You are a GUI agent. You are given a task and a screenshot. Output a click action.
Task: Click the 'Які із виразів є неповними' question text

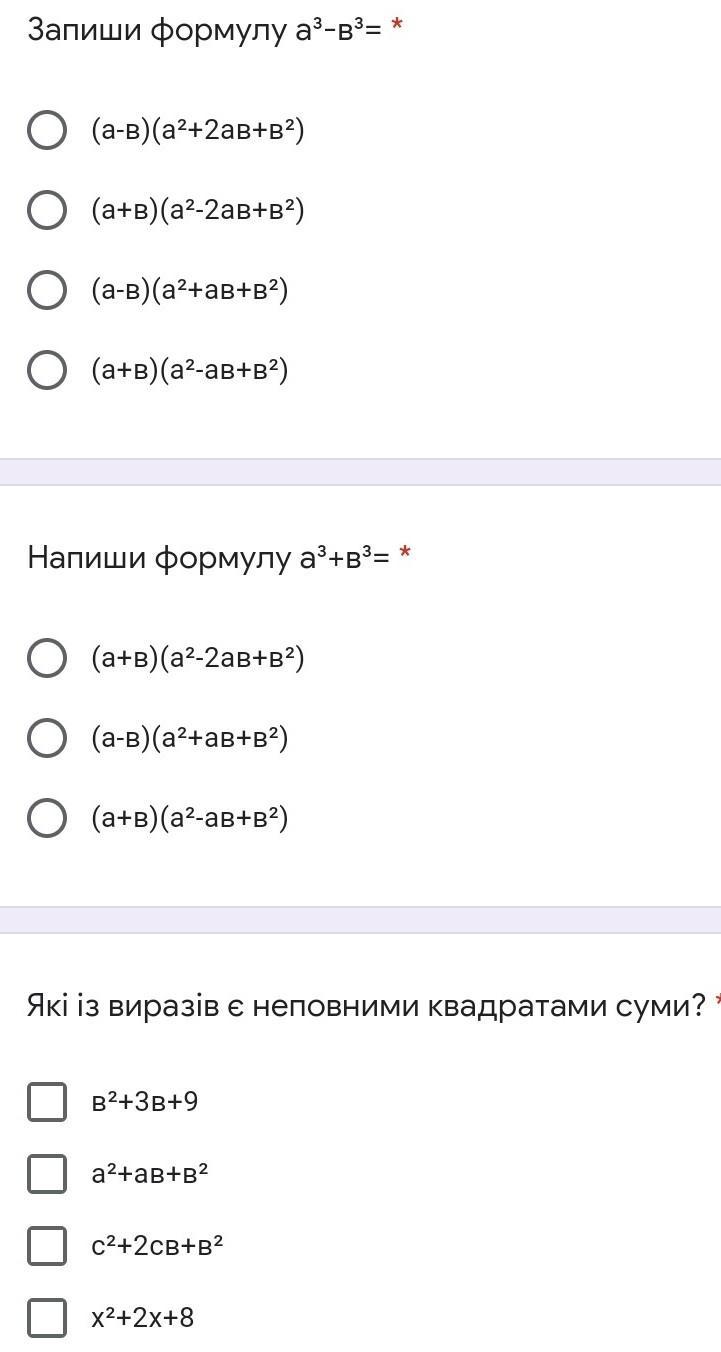(x=366, y=1005)
